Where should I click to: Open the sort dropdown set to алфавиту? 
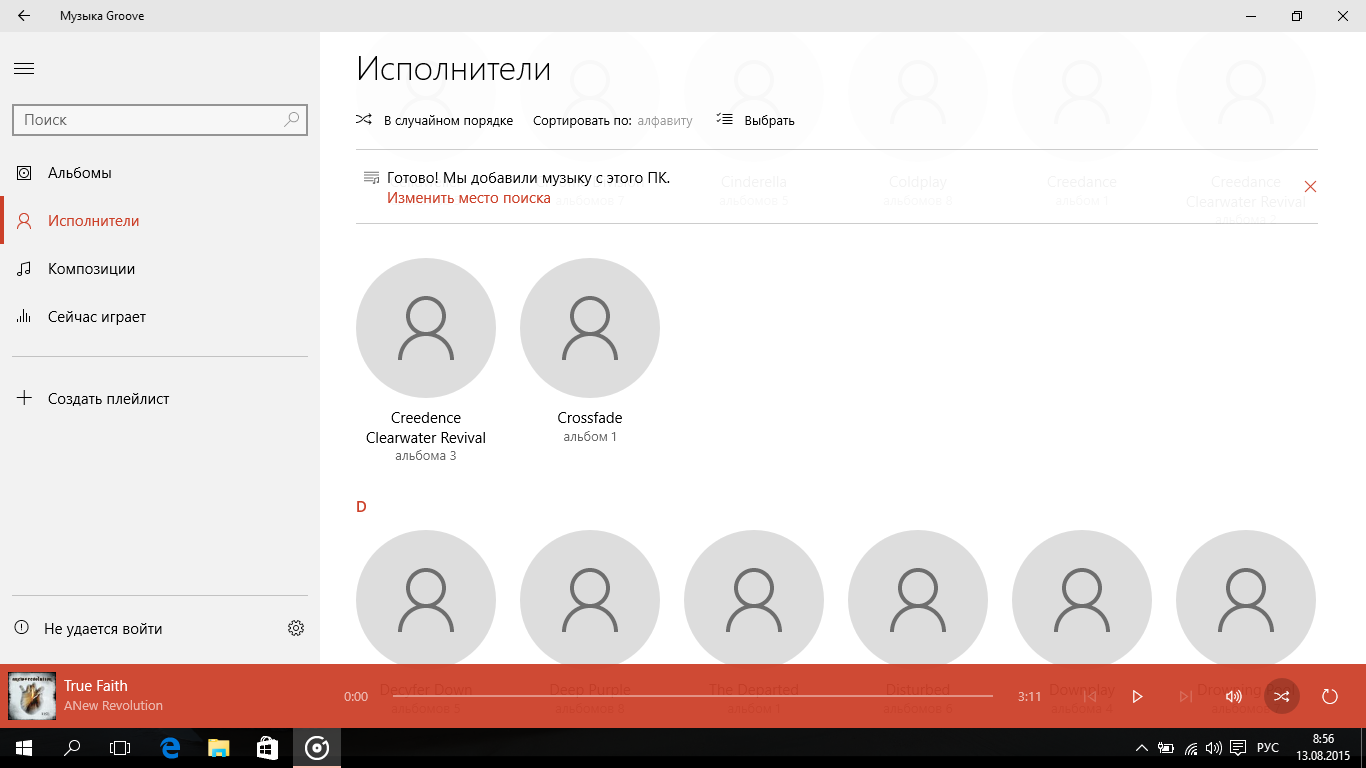[x=665, y=121]
